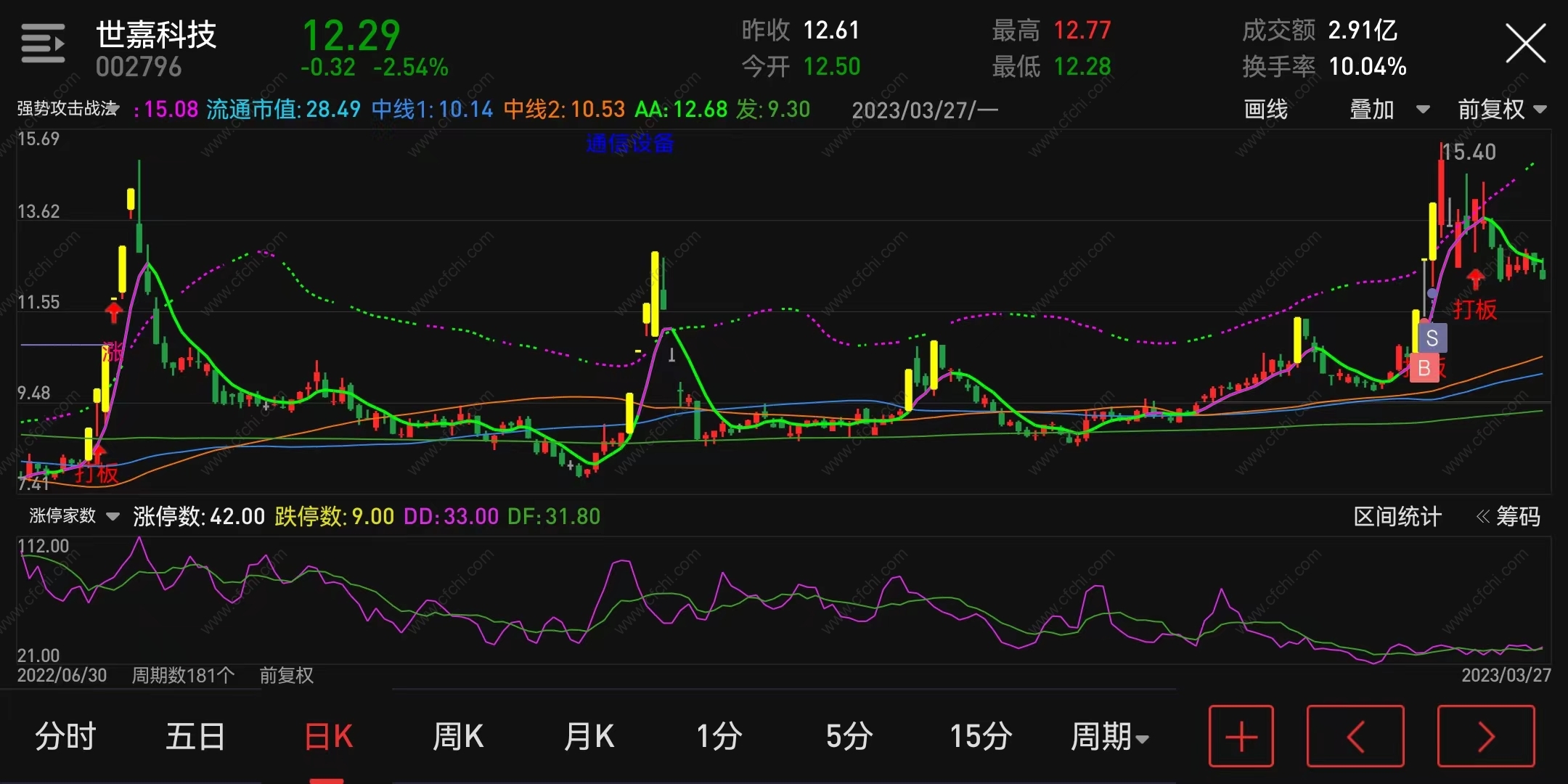Click the previous left-arrow button
The image size is (1568, 784).
(1355, 736)
